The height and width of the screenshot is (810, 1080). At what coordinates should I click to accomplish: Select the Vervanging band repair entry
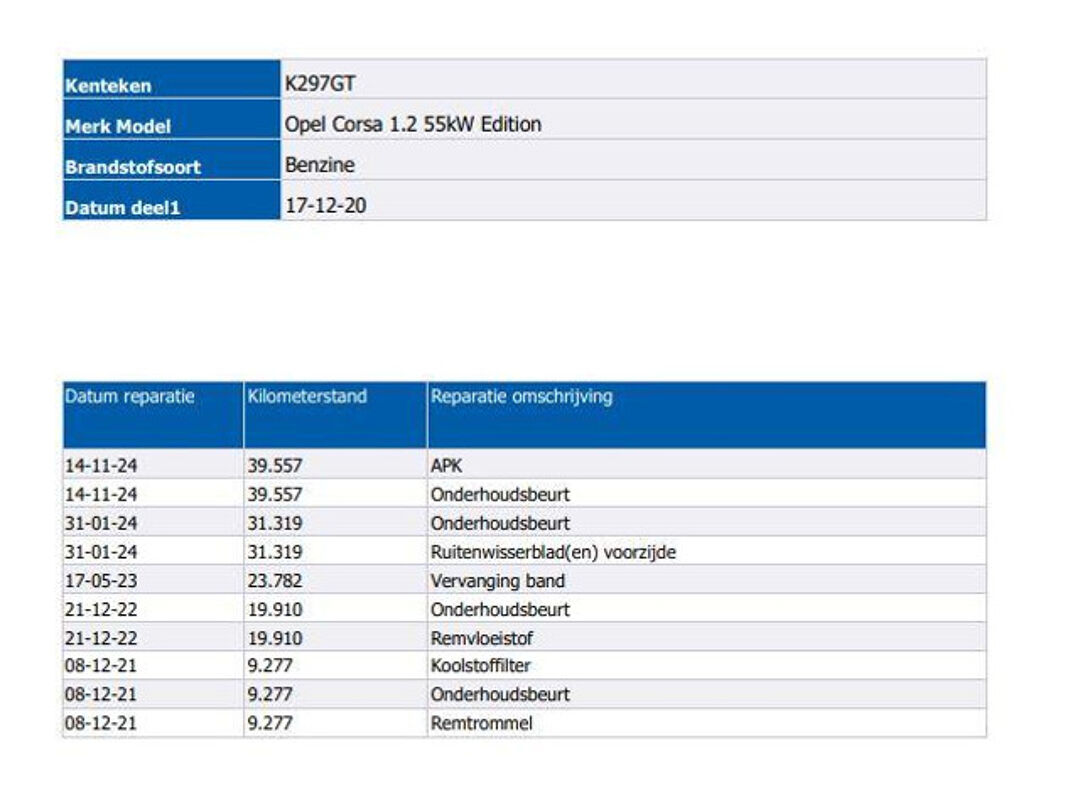coord(497,581)
